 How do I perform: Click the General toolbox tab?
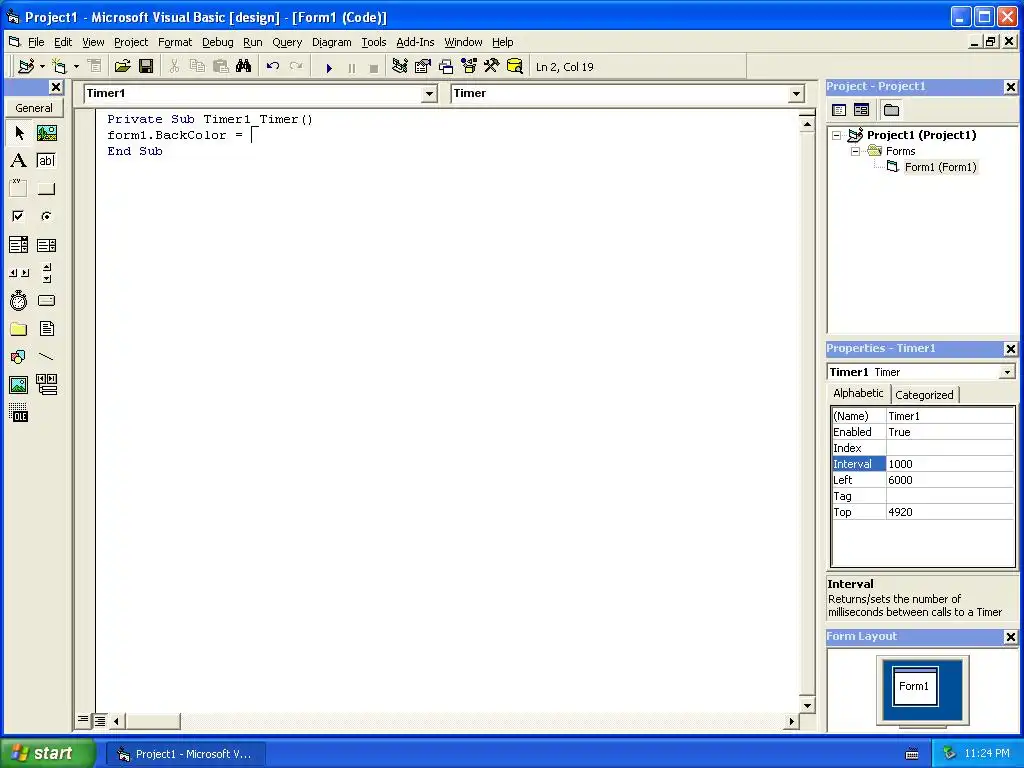[x=34, y=108]
